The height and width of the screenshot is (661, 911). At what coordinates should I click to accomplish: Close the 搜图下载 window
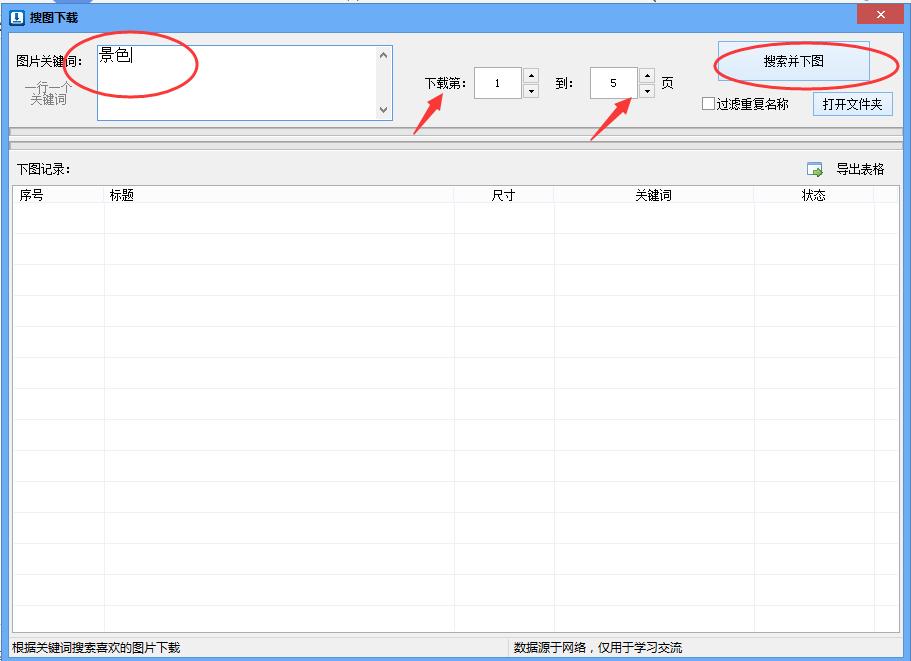(881, 15)
